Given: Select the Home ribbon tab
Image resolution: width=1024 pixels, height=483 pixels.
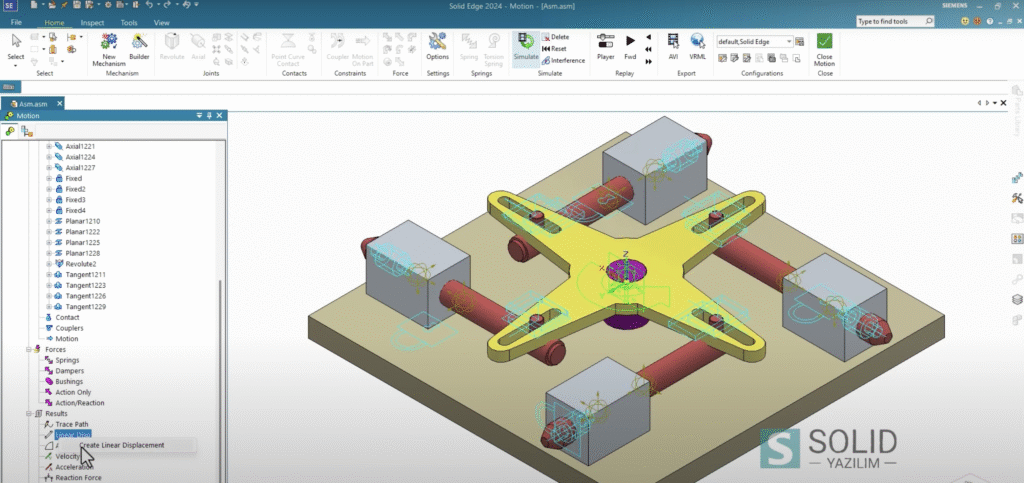Looking at the screenshot, I should pos(54,23).
